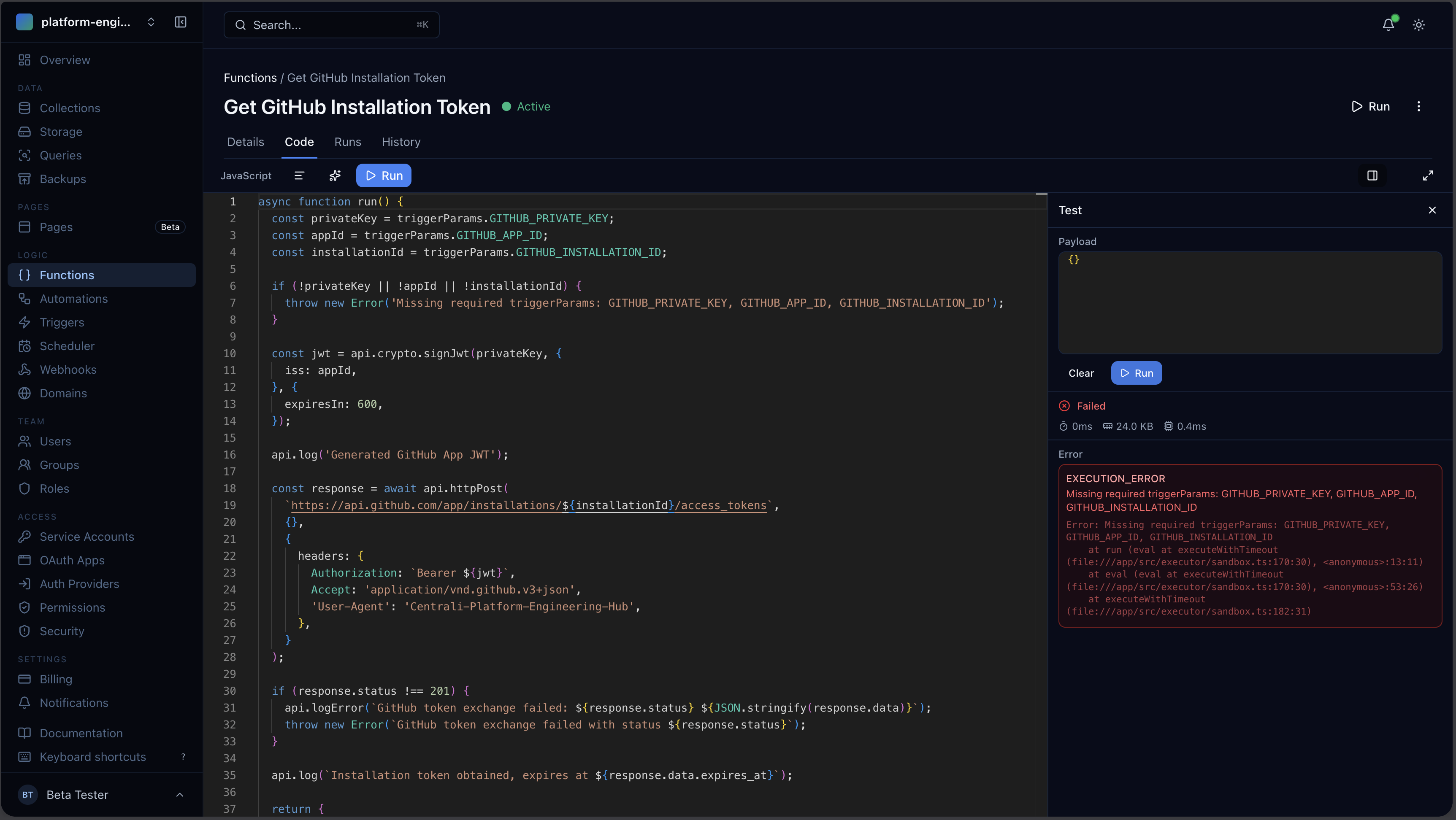
Task: Open Keyboard shortcuts
Action: click(102, 757)
